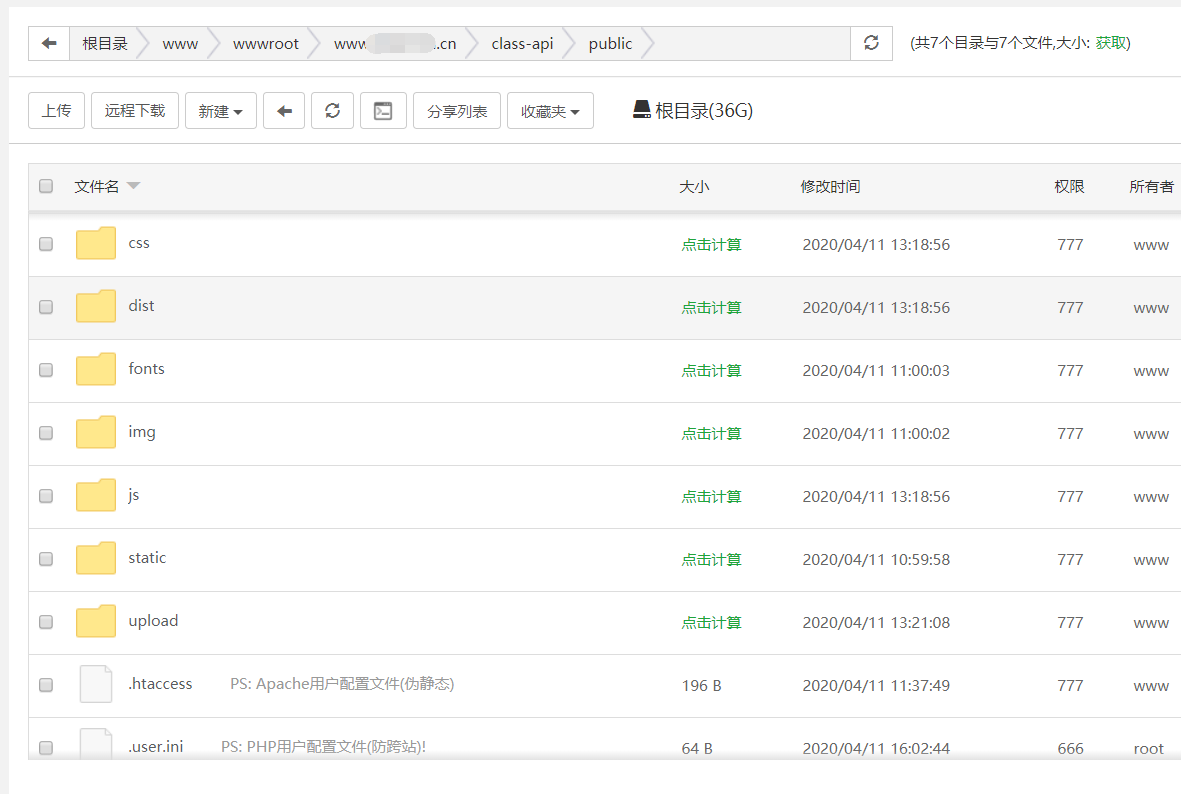
Task: Click the back arrow left of the breadcrumb
Action: 48,43
